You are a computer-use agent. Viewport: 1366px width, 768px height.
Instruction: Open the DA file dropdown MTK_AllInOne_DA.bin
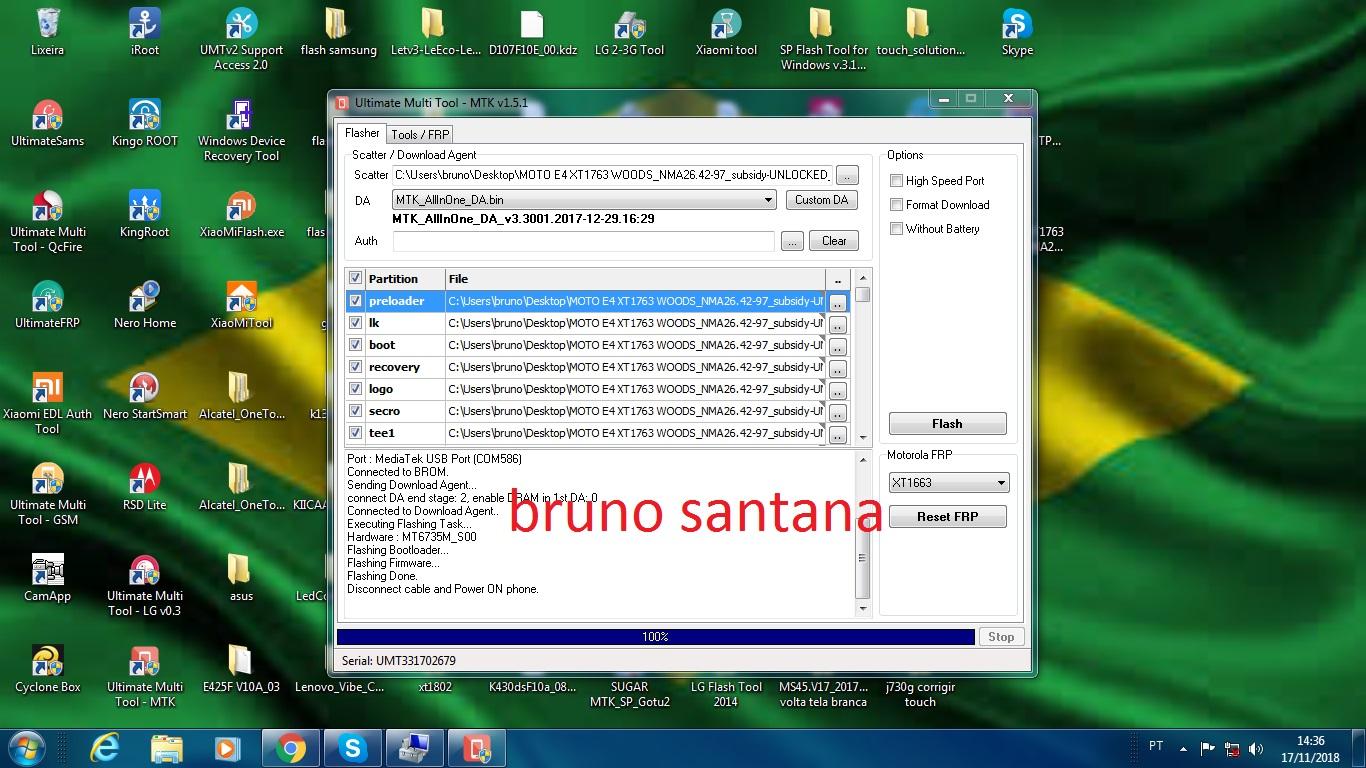584,200
